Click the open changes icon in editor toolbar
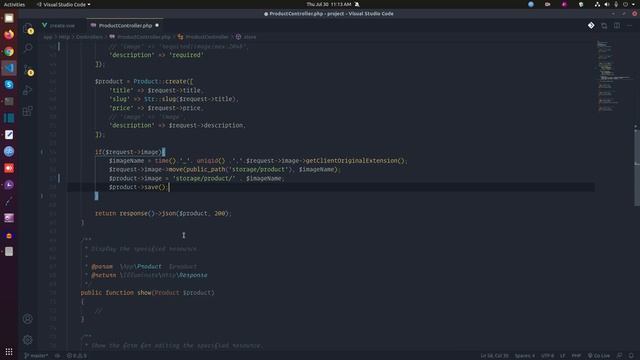This screenshot has width=640, height=360. [604, 25]
